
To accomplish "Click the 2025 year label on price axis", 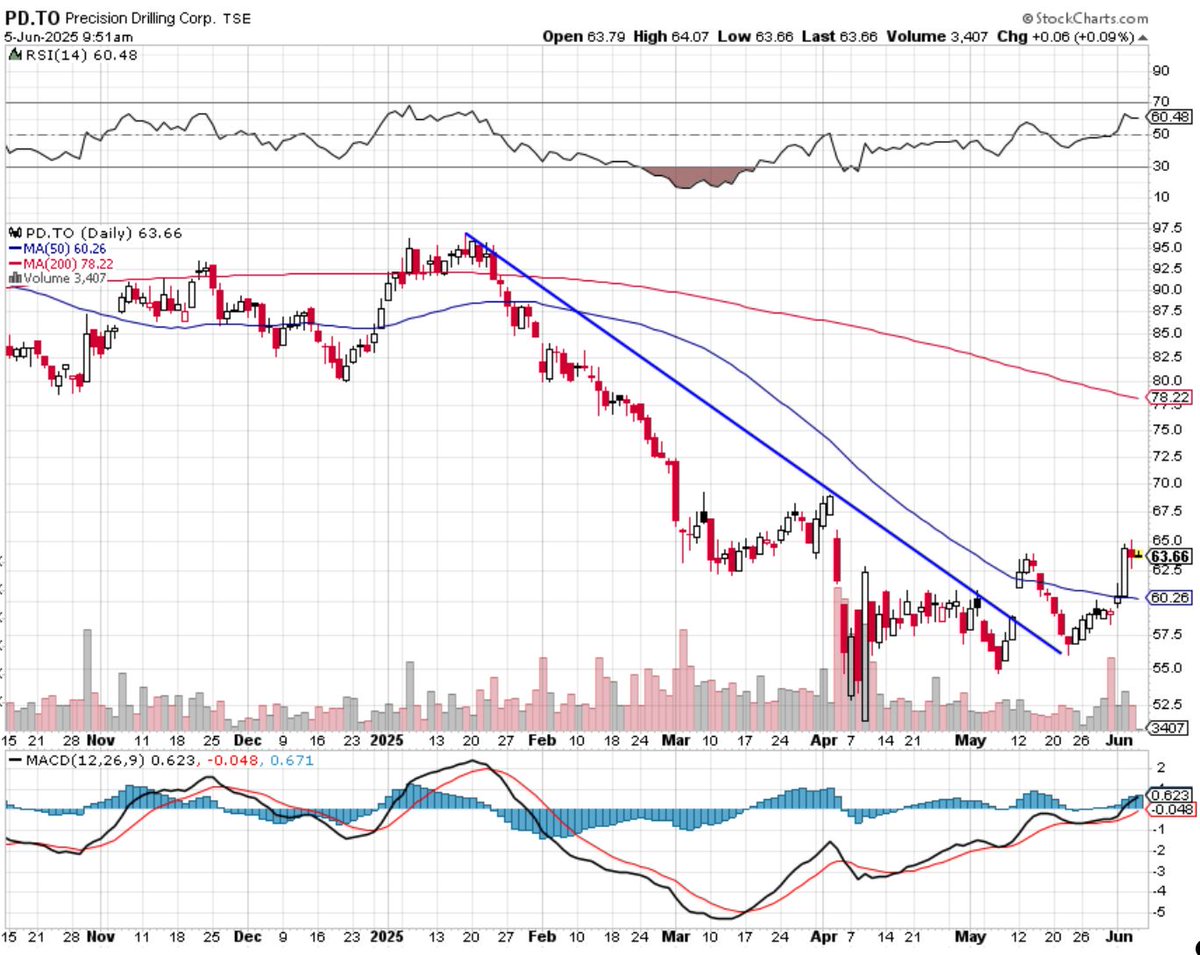I will pyautogui.click(x=386, y=741).
